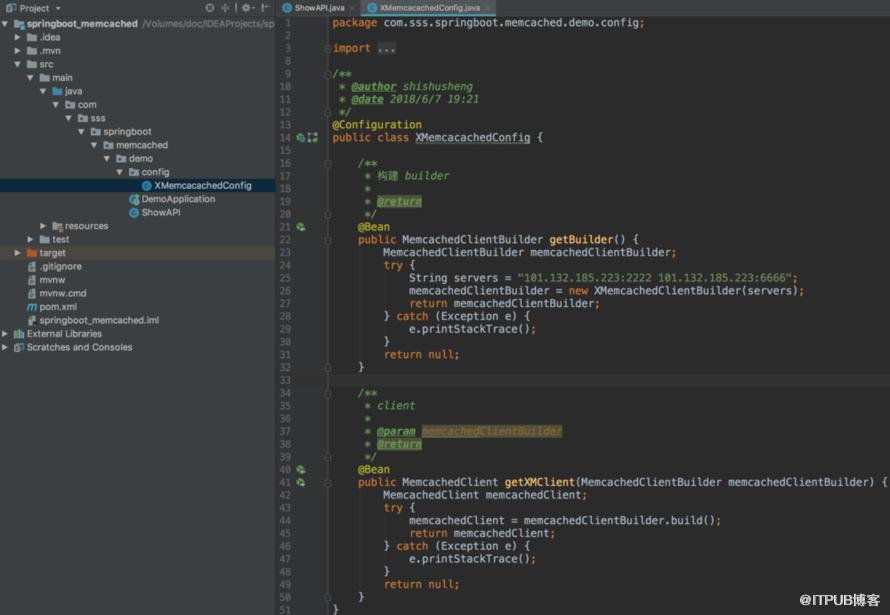This screenshot has width=890, height=615.
Task: Click the Spring bean gutter icon on class declaration line
Action: coord(301,138)
